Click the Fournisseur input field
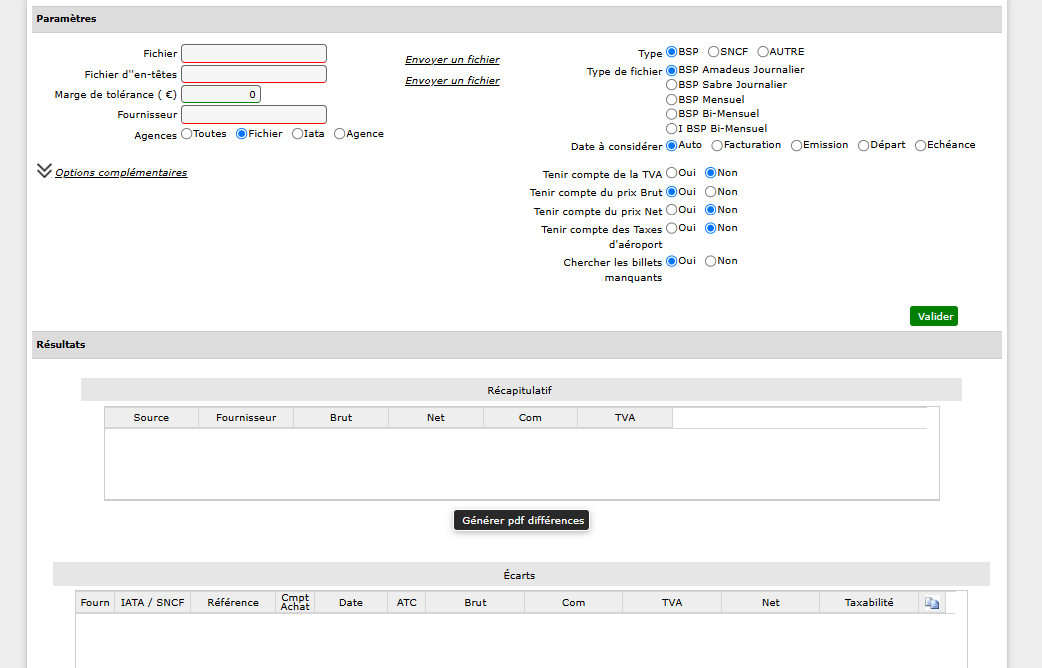1042x668 pixels. click(254, 114)
